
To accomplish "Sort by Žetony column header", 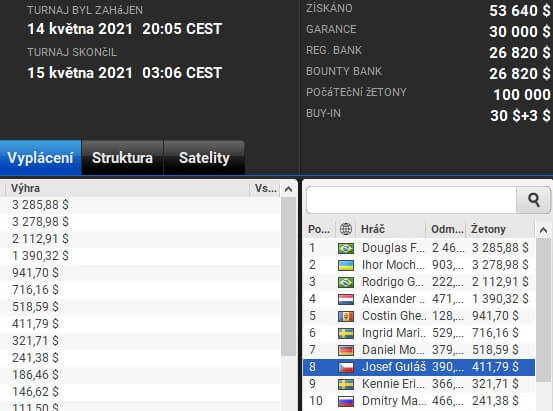I will coord(500,229).
